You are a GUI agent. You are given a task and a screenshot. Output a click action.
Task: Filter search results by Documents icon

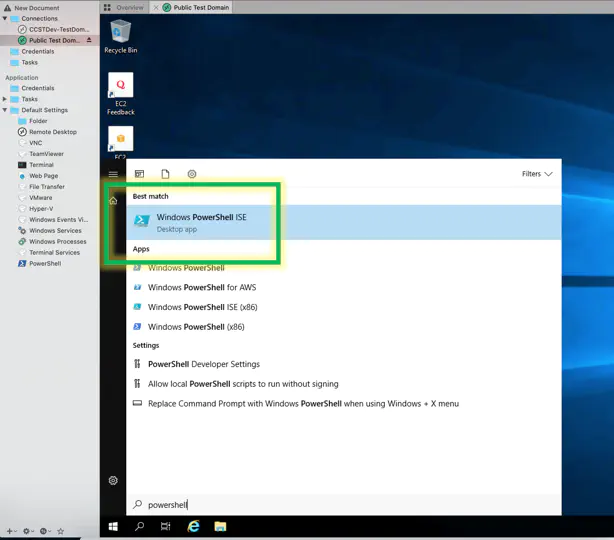tap(165, 174)
